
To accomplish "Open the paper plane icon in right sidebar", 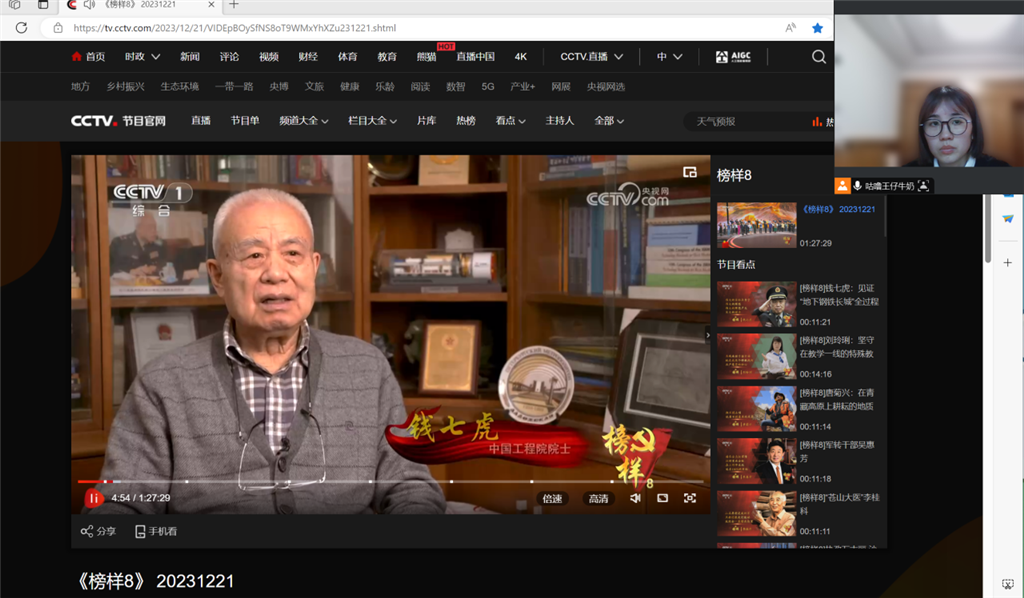I will 1008,219.
